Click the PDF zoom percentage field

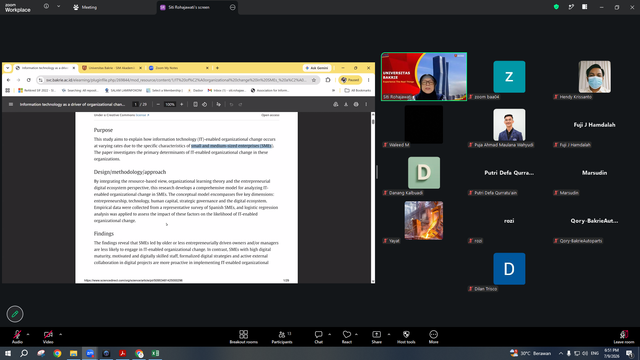170,104
